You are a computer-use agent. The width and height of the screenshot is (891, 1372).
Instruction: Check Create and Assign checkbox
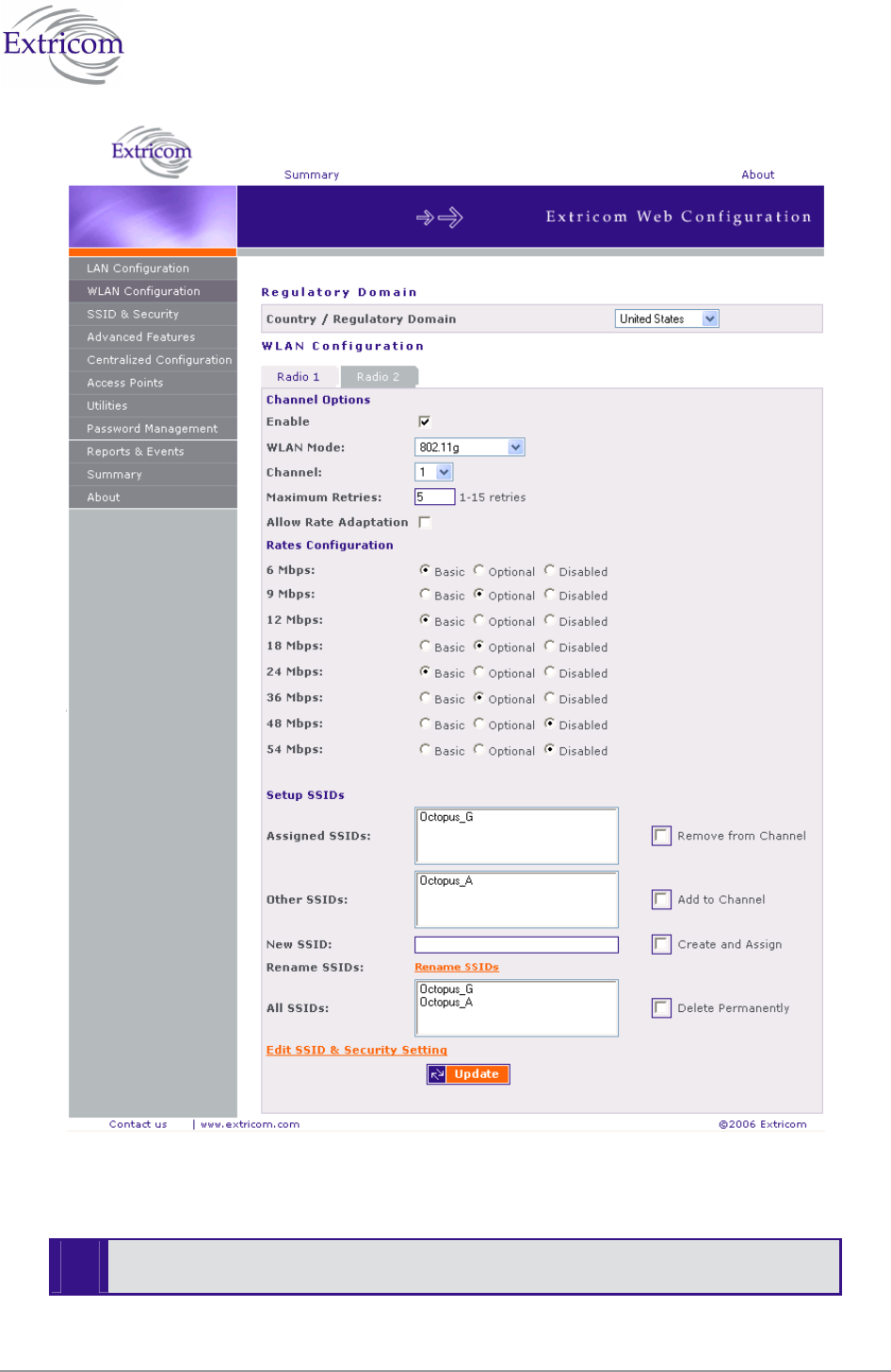662,944
